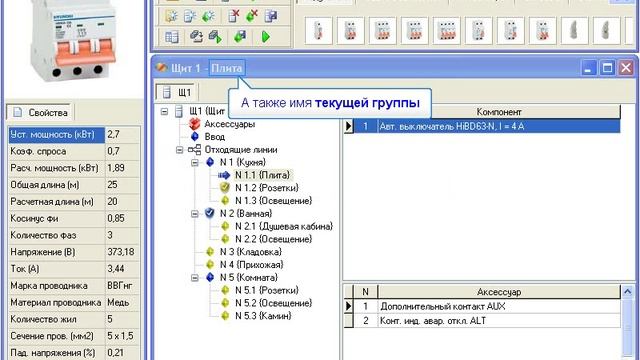
Task: Click the Материал проводника value Медь
Action: tap(122, 302)
